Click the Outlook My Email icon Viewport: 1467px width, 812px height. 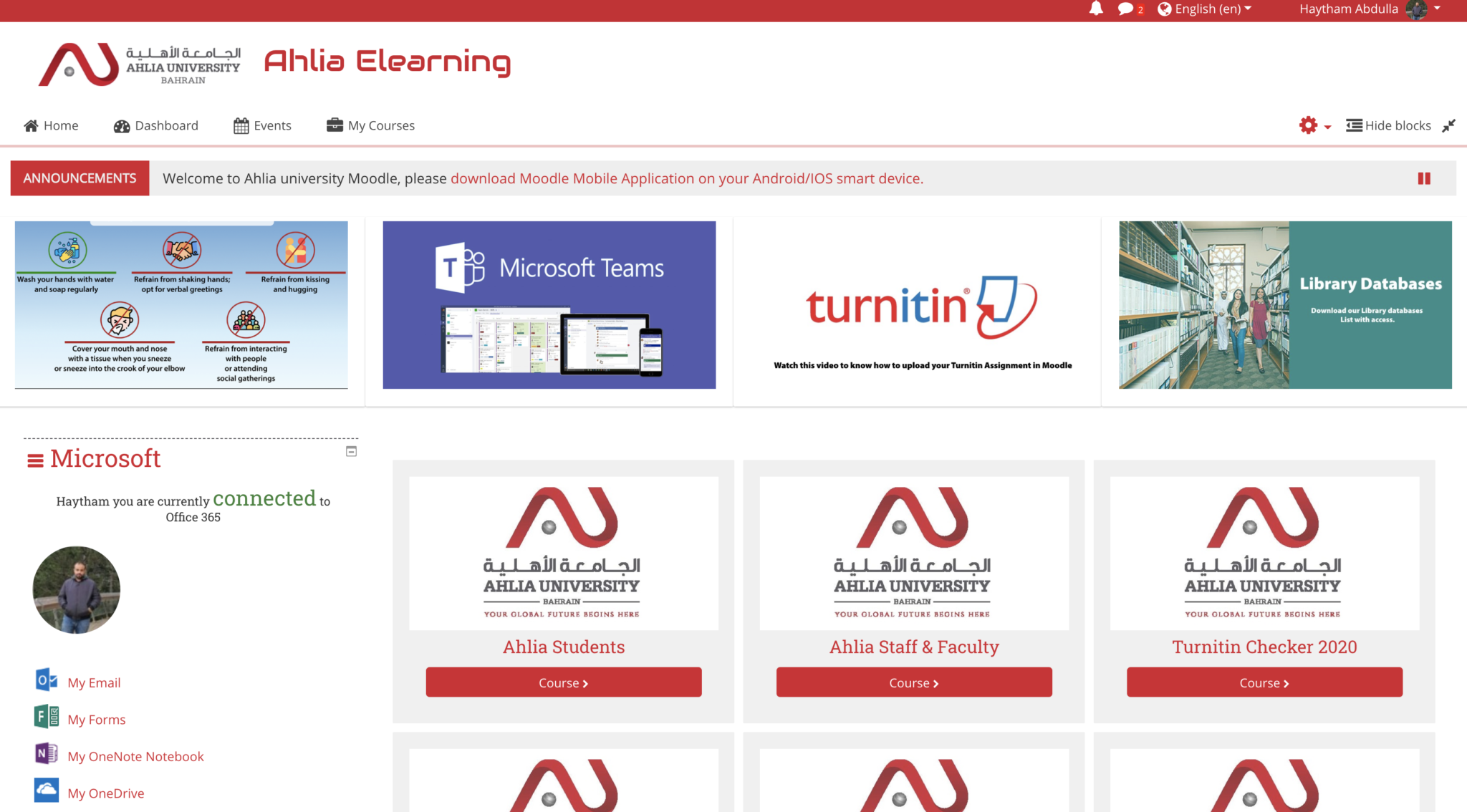coord(47,680)
